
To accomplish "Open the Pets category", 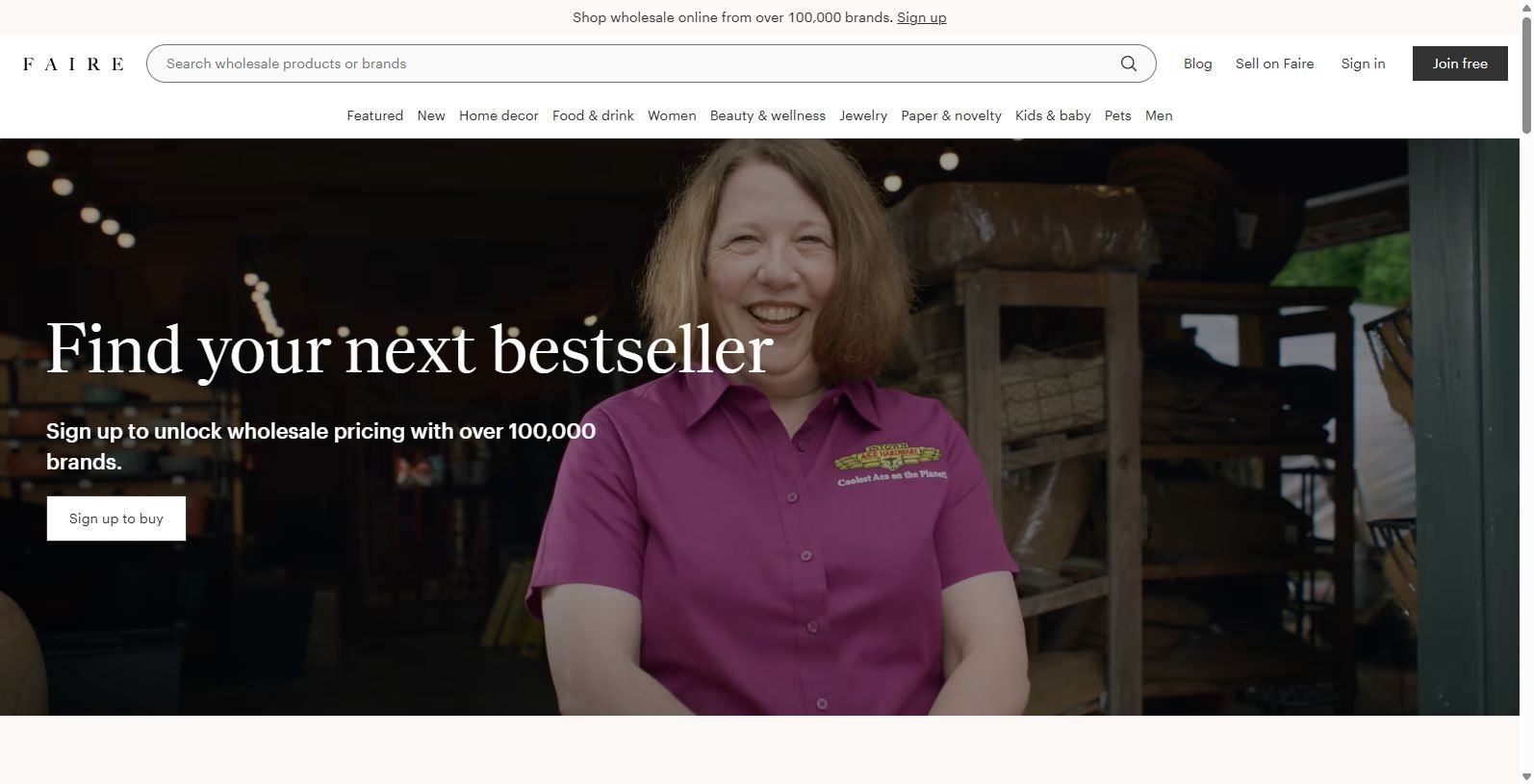I will point(1117,115).
